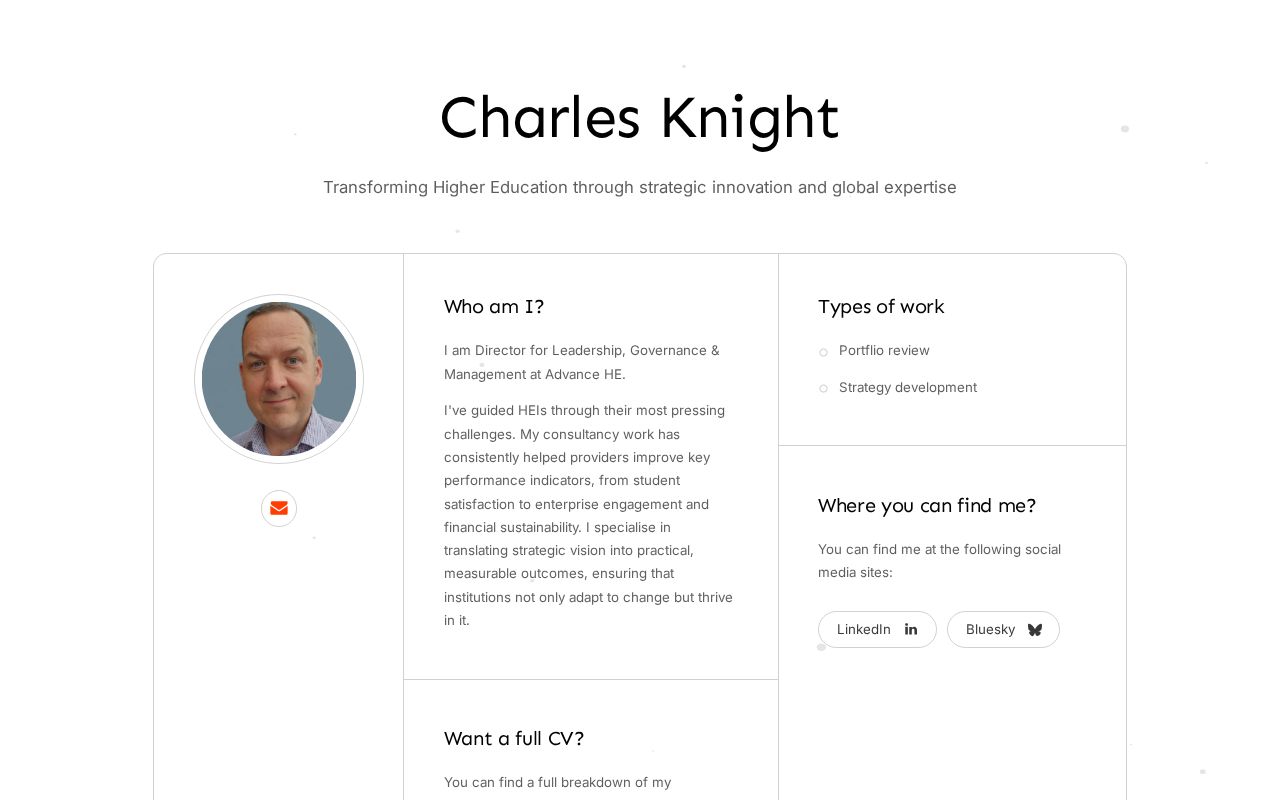Image resolution: width=1280 pixels, height=800 pixels.
Task: Click the Portflio review list item
Action: click(x=884, y=351)
